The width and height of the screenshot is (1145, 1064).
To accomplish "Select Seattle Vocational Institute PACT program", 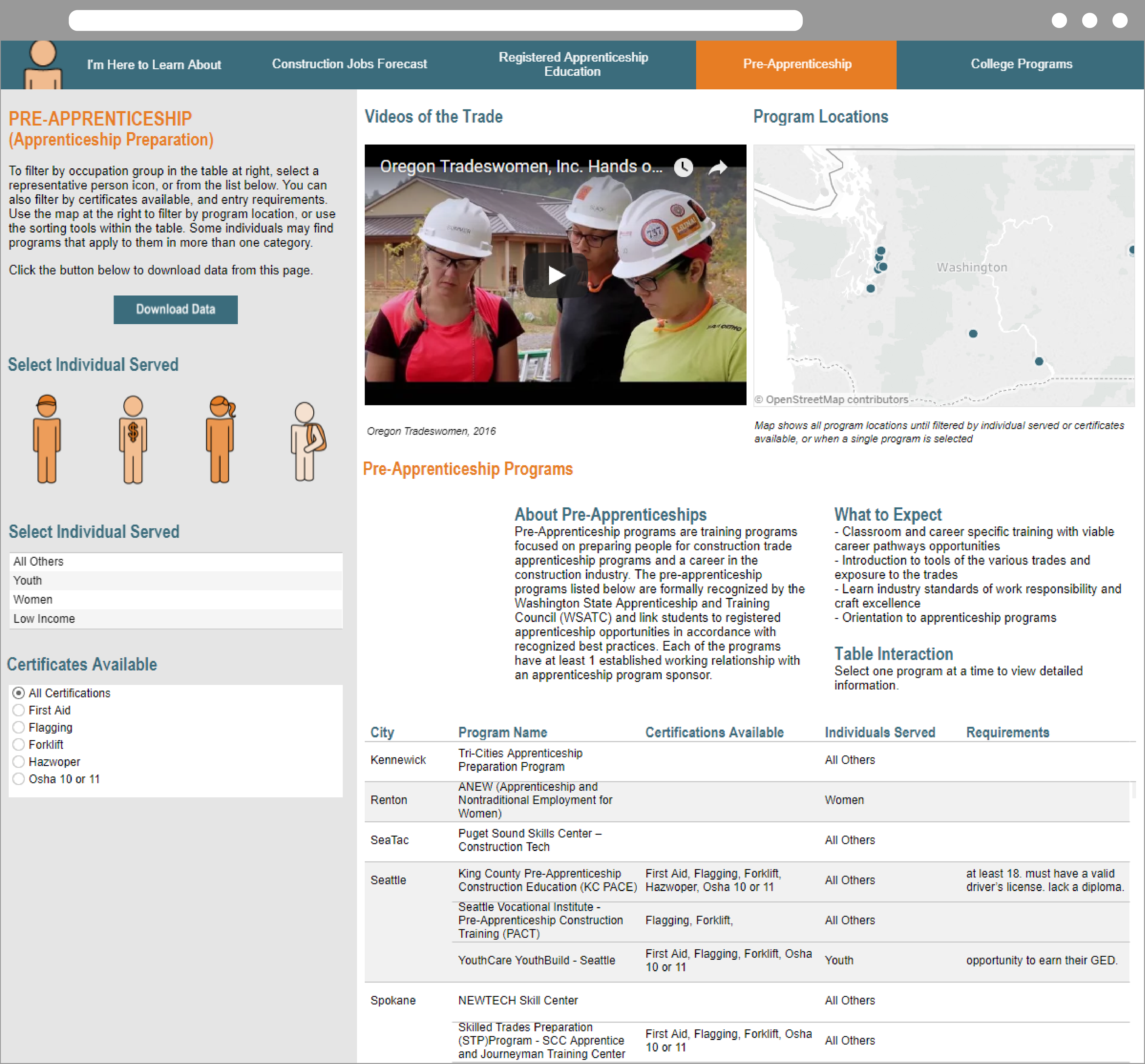I will tap(540, 920).
